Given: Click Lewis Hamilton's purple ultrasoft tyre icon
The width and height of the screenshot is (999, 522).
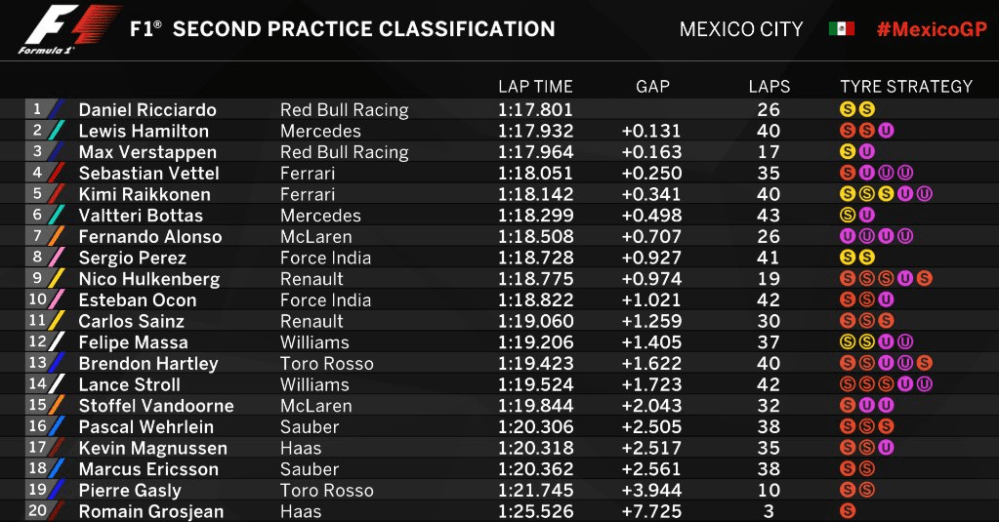Looking at the screenshot, I should coord(886,131).
